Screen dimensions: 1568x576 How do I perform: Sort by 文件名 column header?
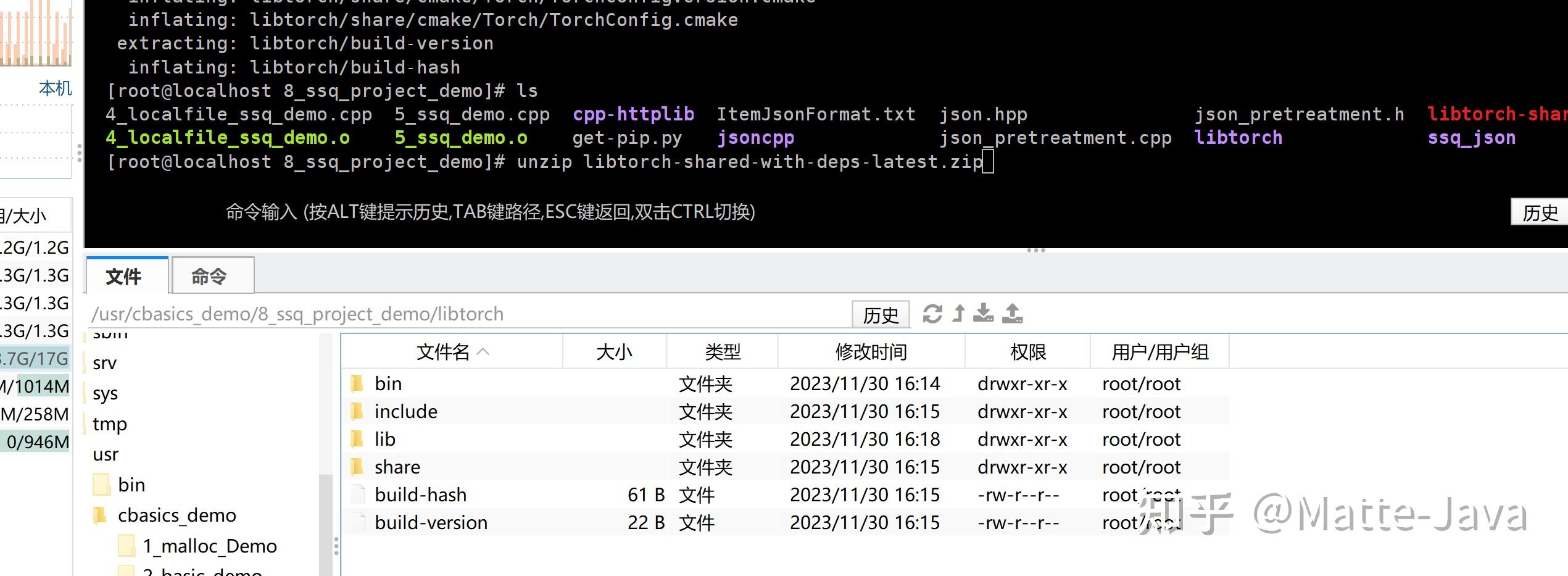(x=451, y=352)
